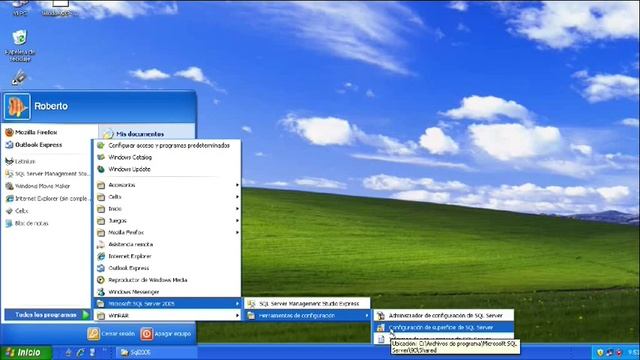640x360 pixels.
Task: Launch SQL Server Management Studio recent shortcut
Action: tap(47, 174)
